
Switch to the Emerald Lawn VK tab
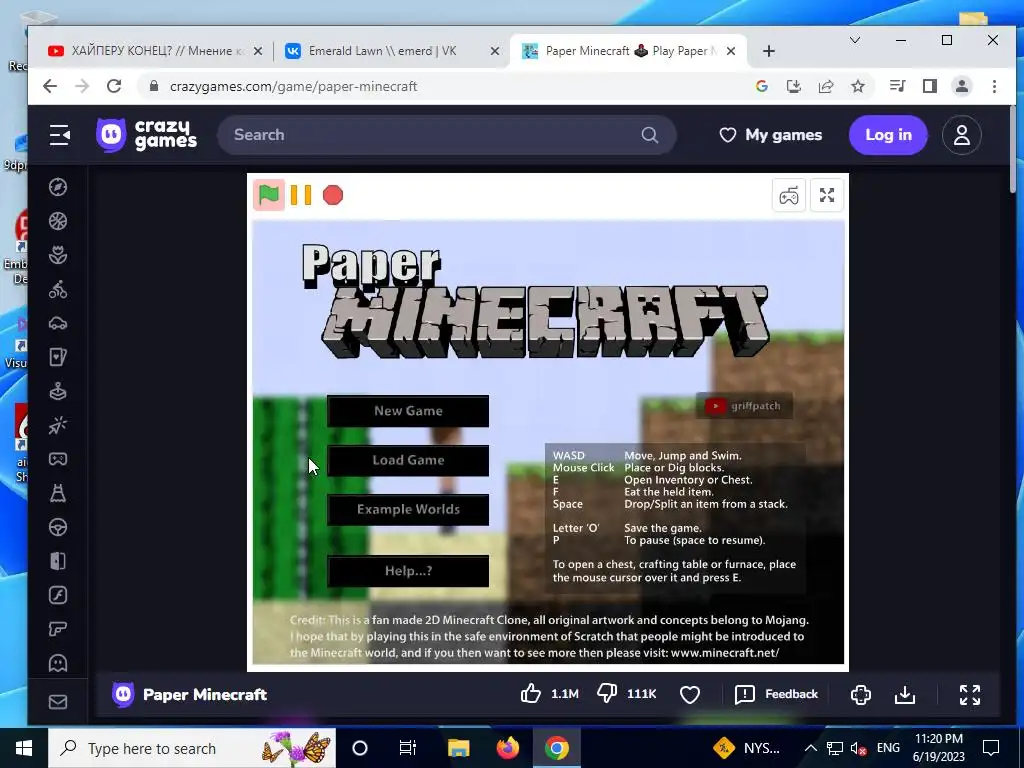(x=391, y=51)
